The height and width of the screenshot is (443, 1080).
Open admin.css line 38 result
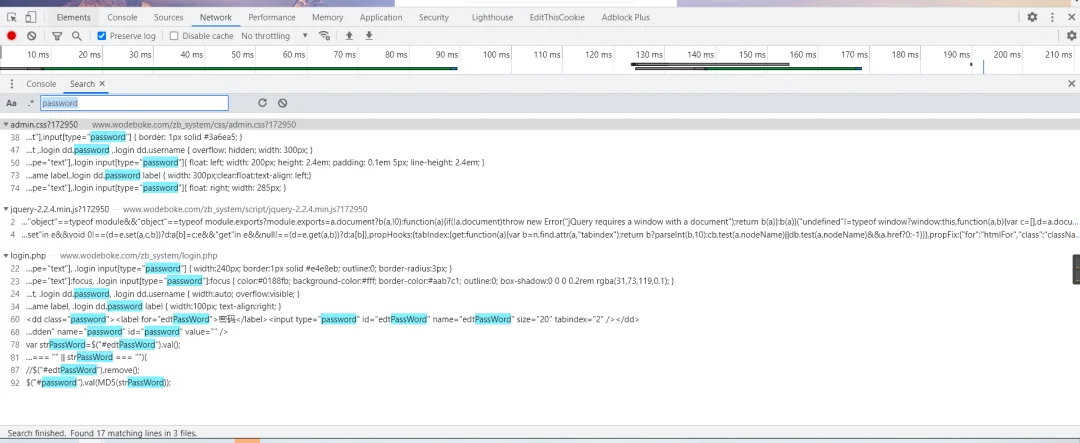pyautogui.click(x=540, y=137)
